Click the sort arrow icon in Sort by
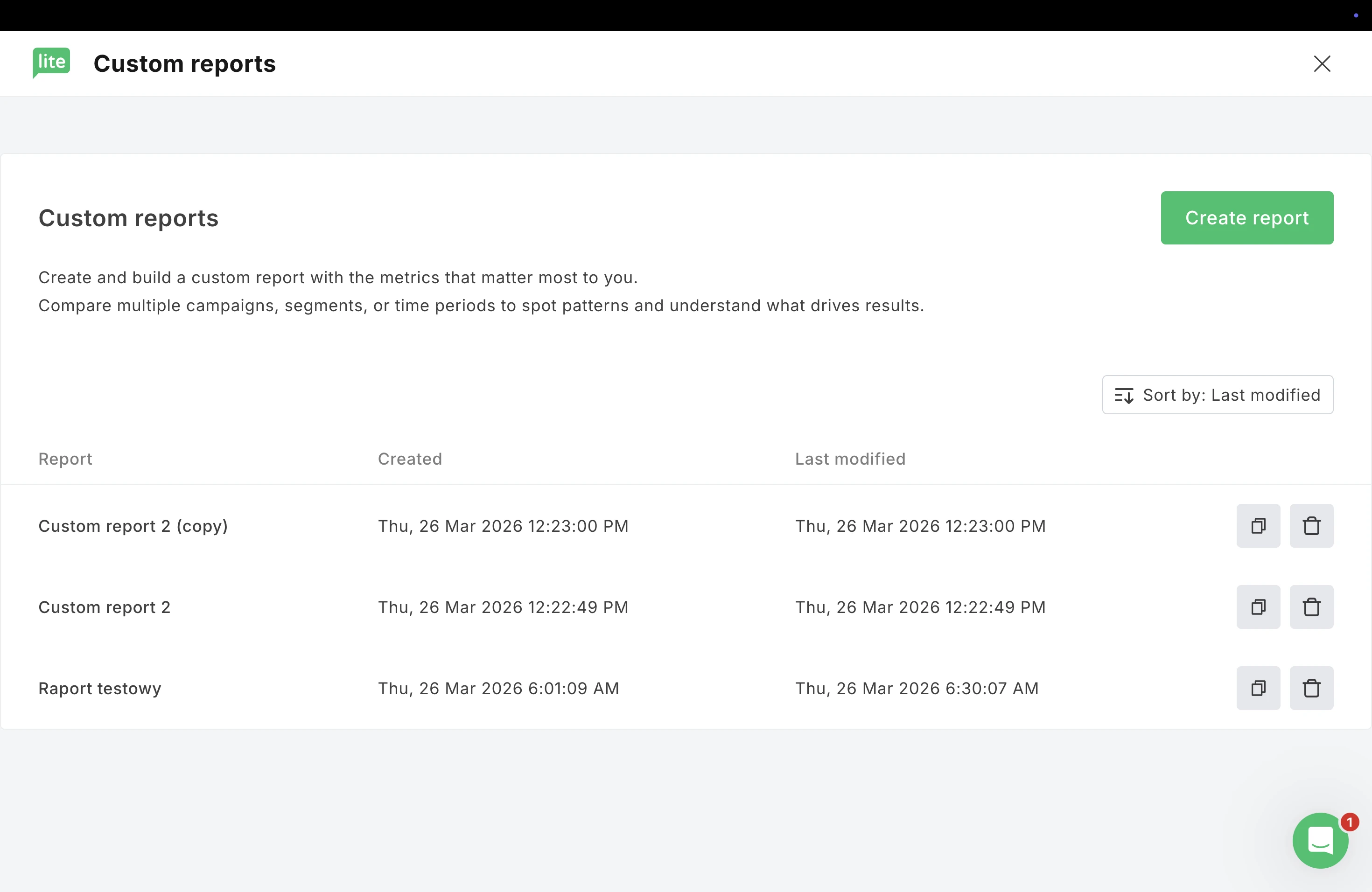1372x892 pixels. (1124, 395)
